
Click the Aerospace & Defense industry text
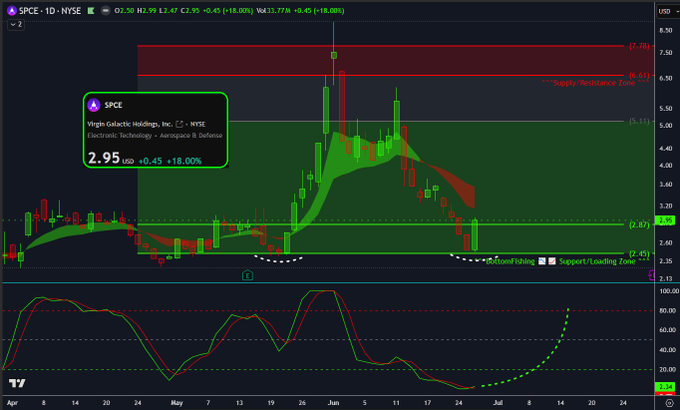click(191, 135)
